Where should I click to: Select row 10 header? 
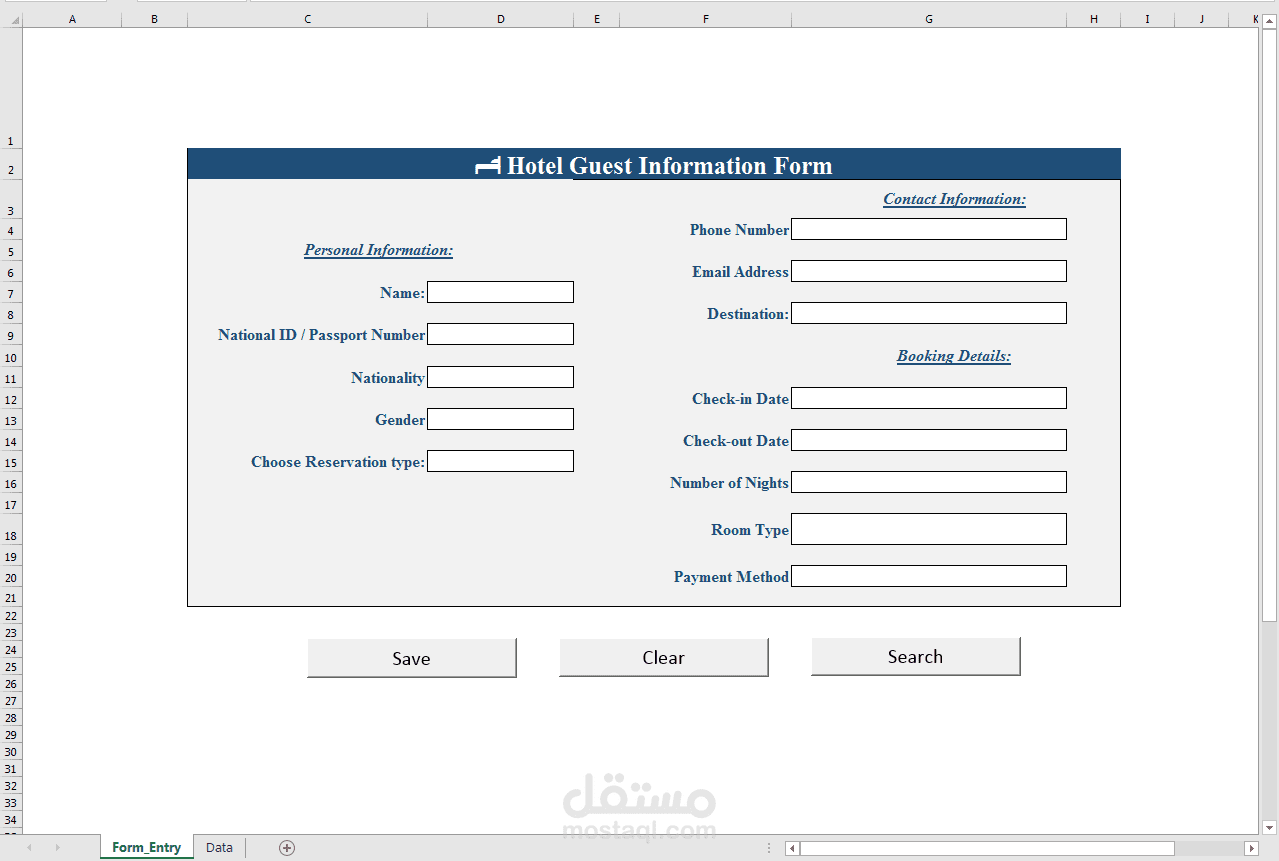pyautogui.click(x=10, y=358)
